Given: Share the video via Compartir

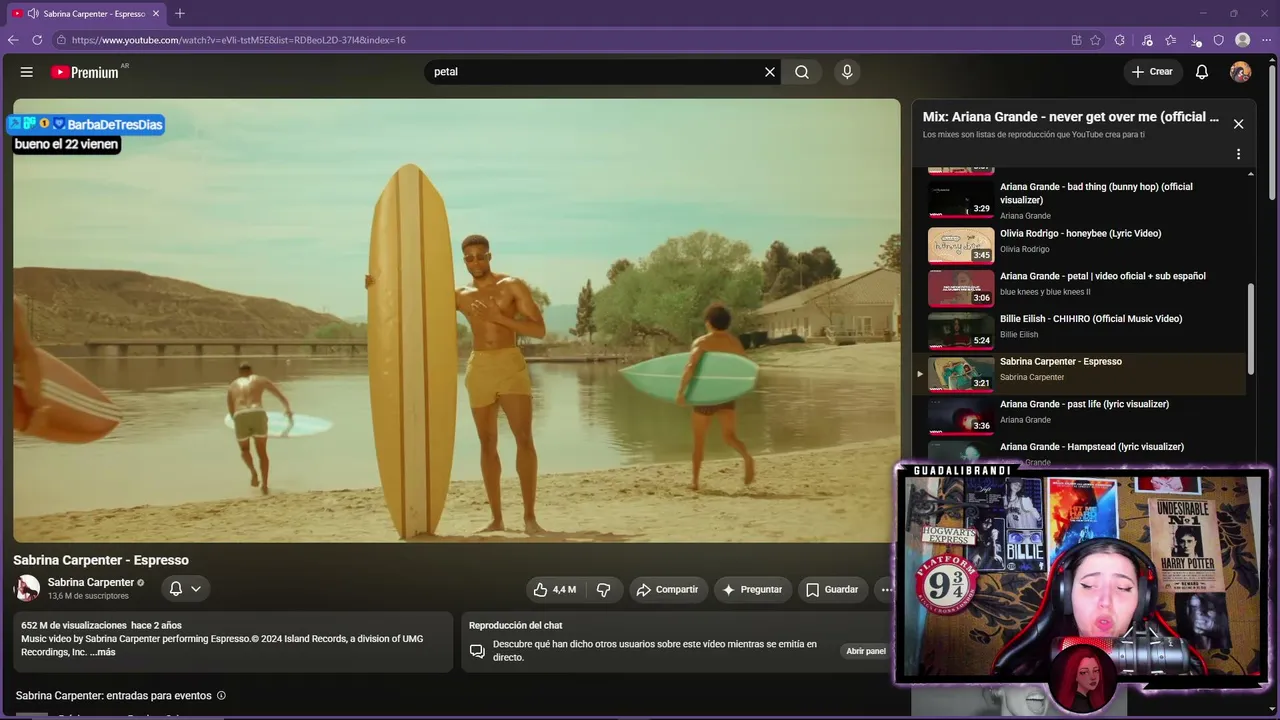Looking at the screenshot, I should click(667, 590).
